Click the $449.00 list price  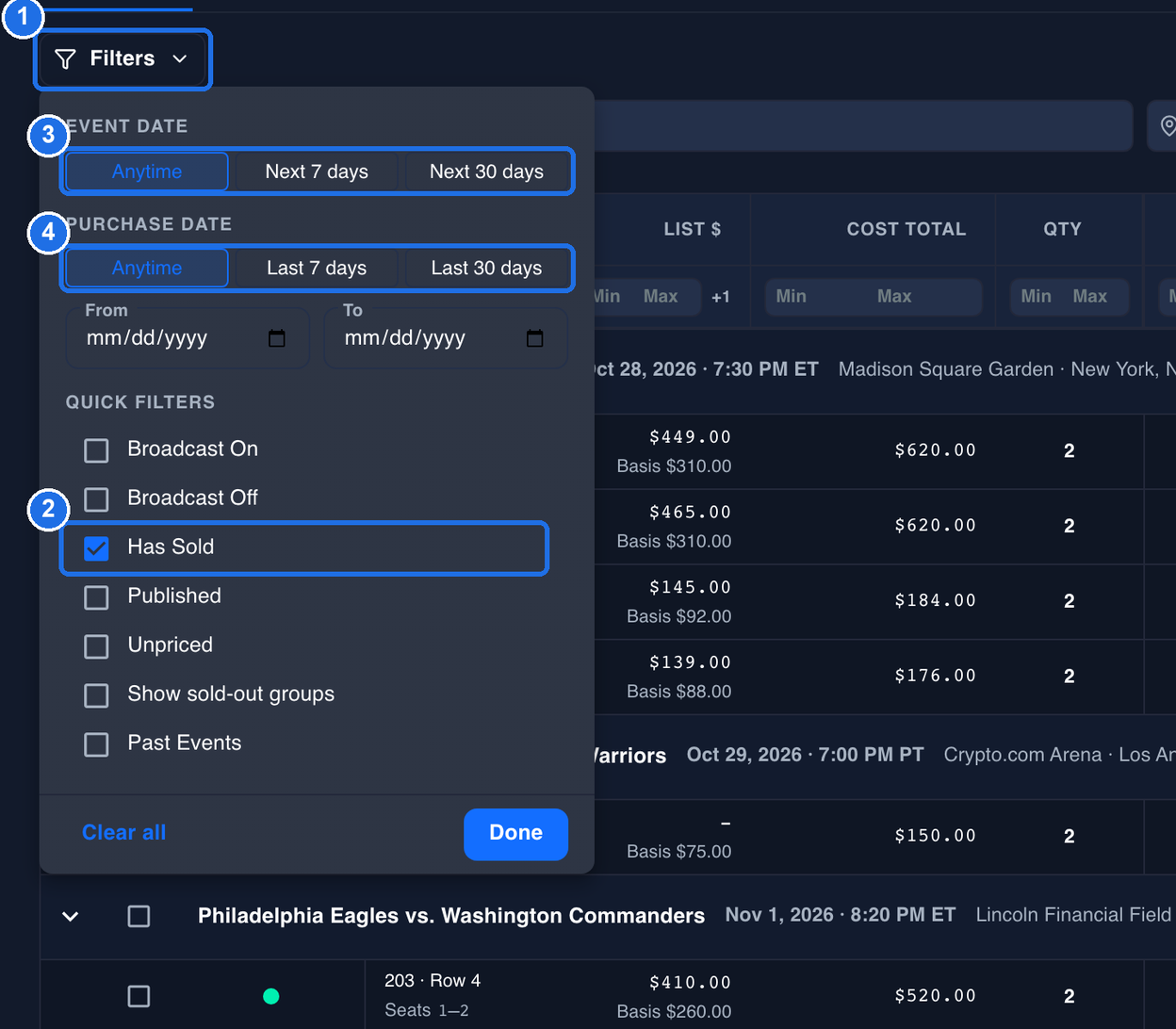690,437
